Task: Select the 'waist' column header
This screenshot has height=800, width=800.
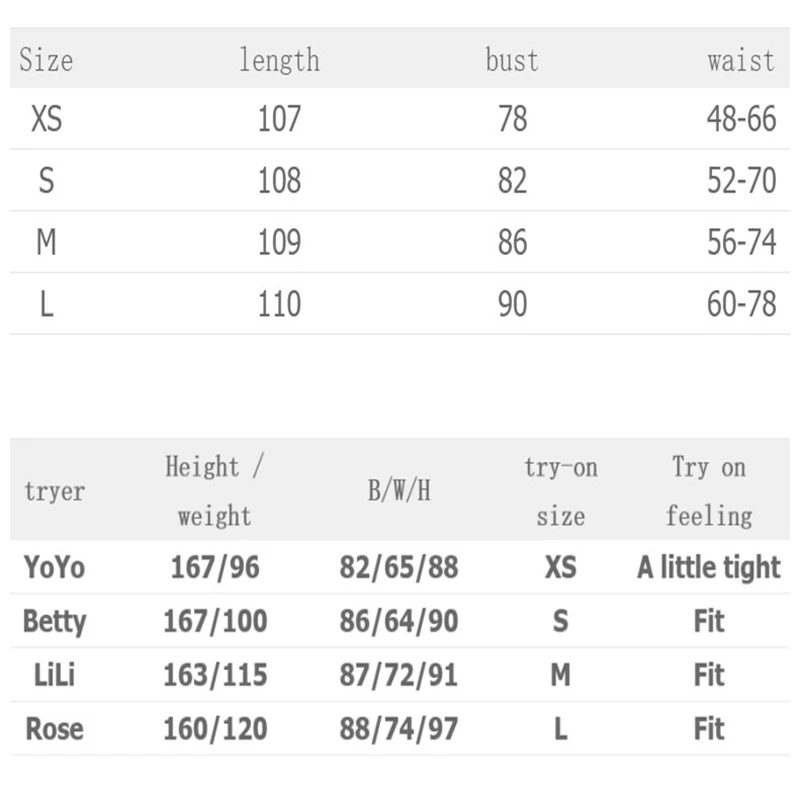Action: coord(740,60)
